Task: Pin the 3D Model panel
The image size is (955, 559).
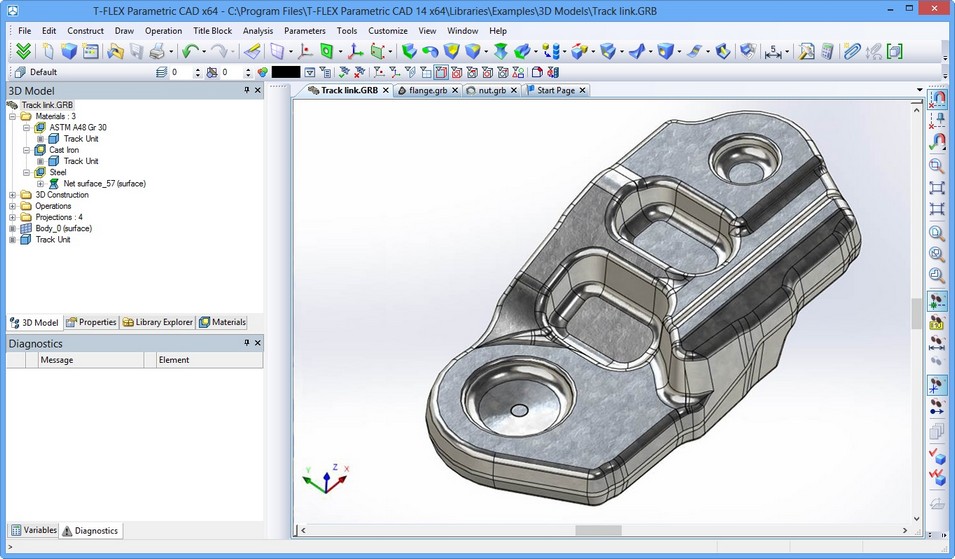Action: click(x=246, y=90)
